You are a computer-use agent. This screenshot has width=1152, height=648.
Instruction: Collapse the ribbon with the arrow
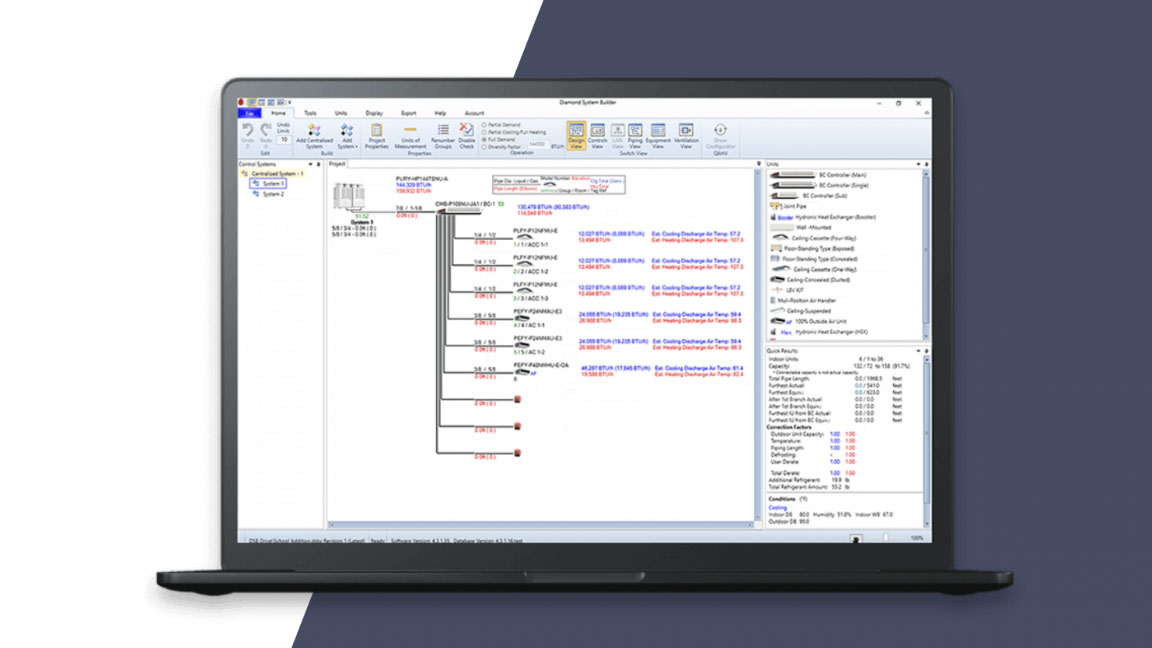[x=926, y=113]
